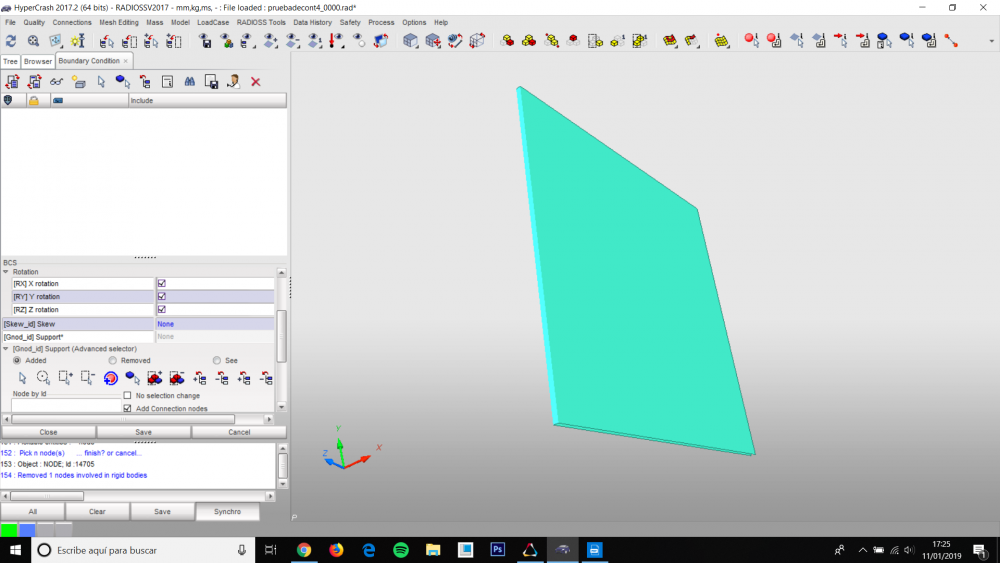
Task: Select the Added radio button
Action: pos(17,360)
